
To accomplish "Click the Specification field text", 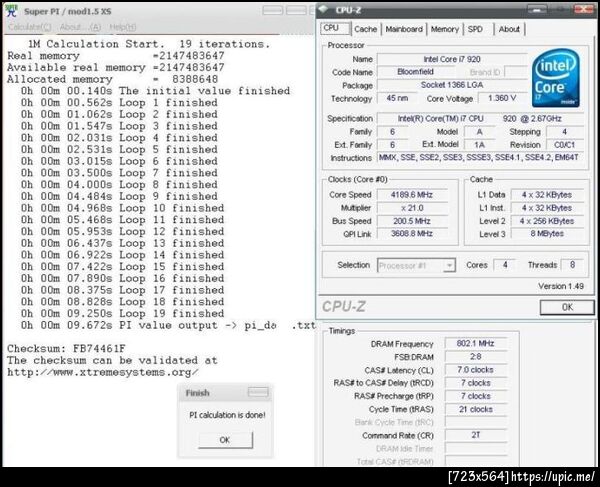I will 481,119.
